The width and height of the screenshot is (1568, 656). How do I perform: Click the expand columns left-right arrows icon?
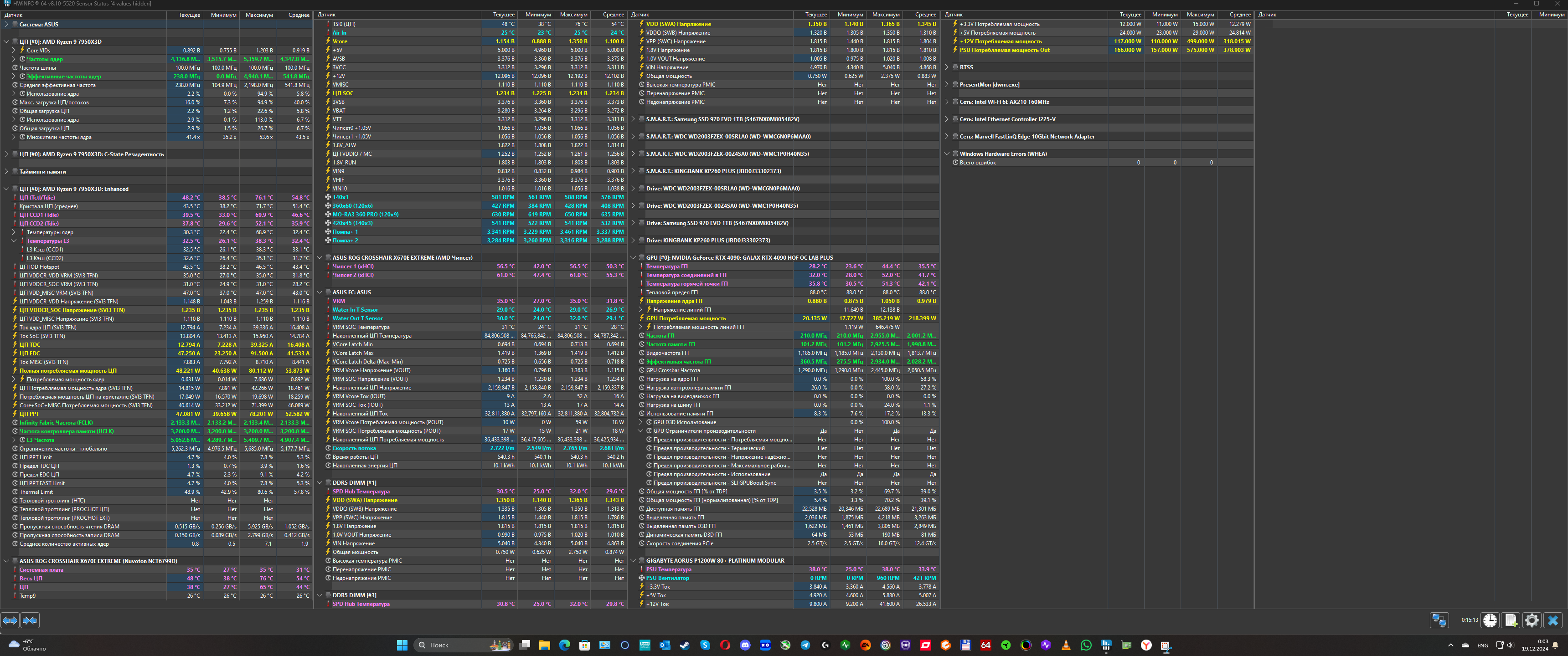(x=10, y=620)
